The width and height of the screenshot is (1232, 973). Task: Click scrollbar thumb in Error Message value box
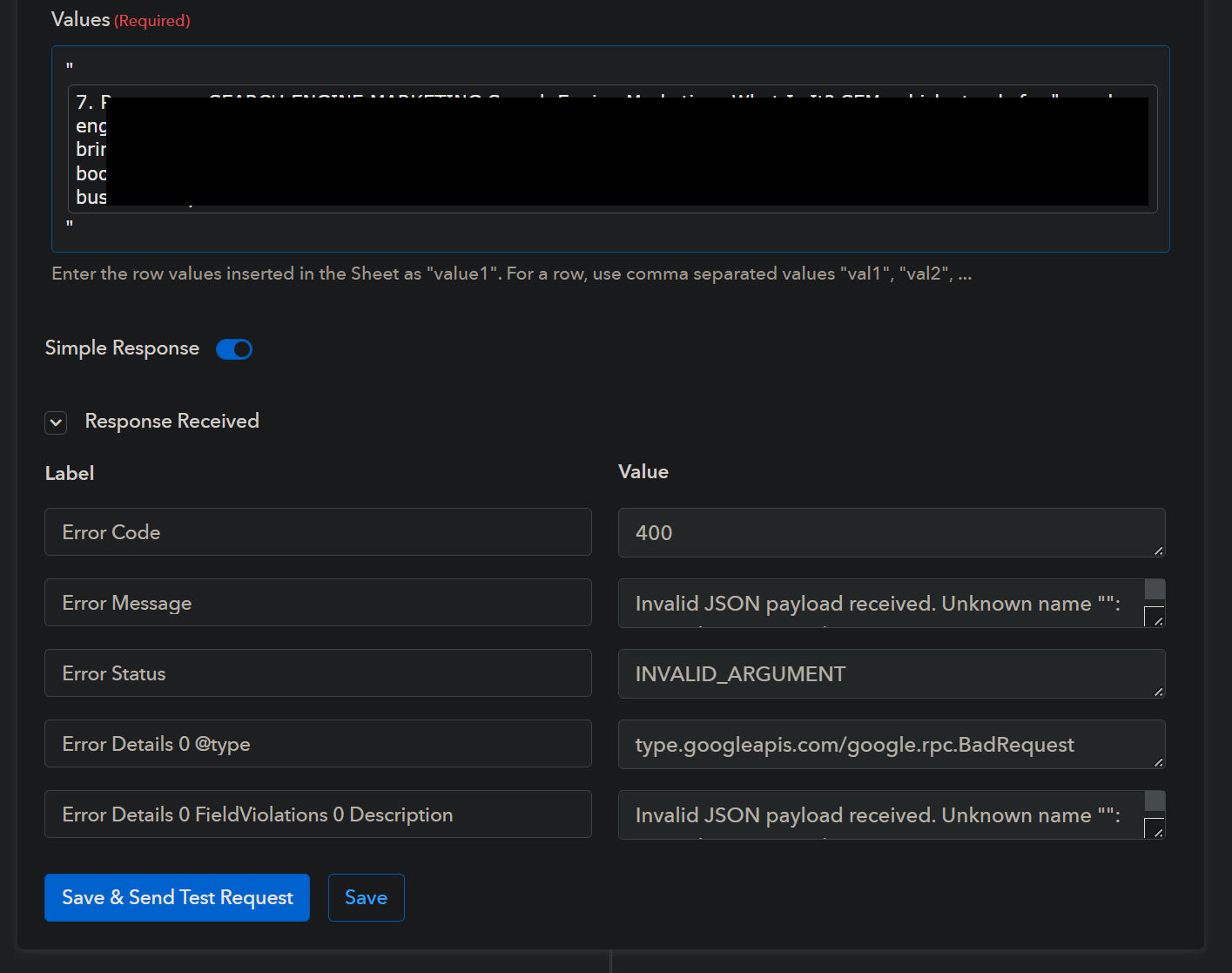tap(1155, 590)
